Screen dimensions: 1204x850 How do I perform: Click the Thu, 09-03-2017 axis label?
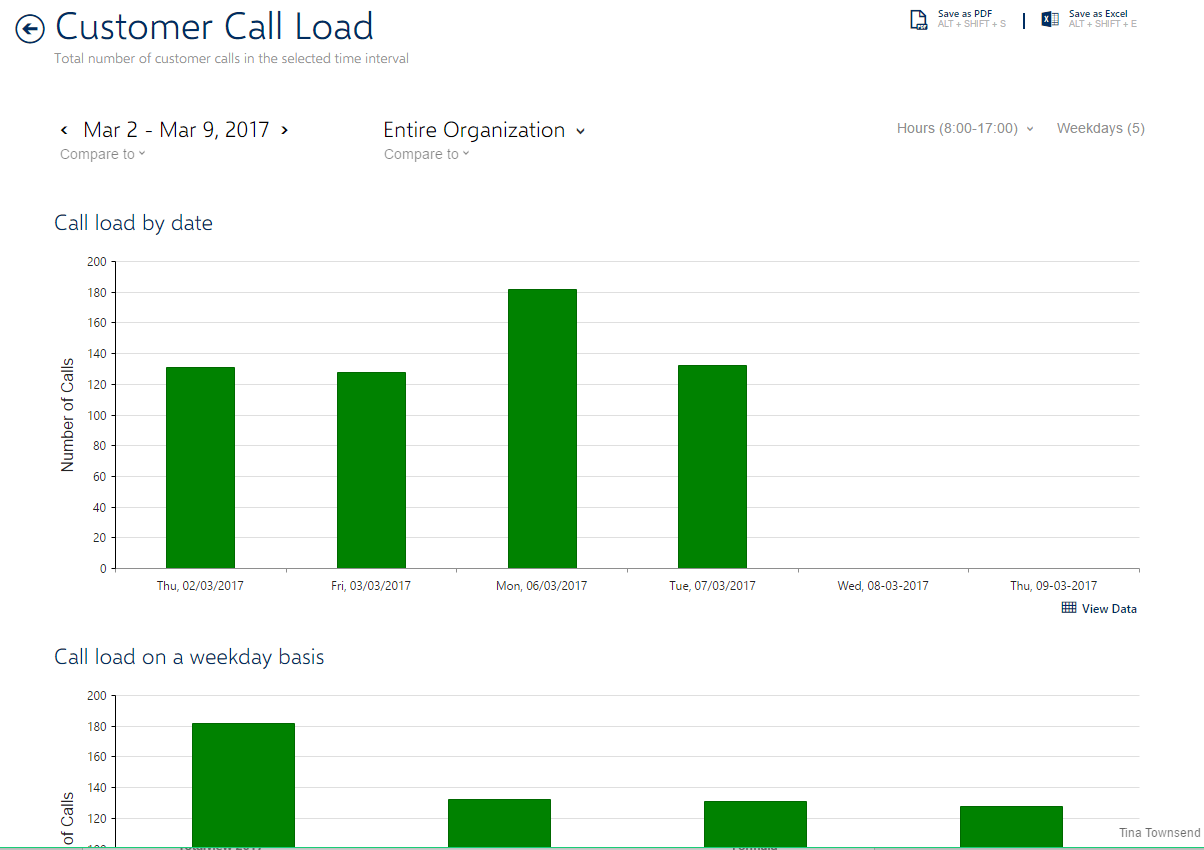pos(1053,586)
